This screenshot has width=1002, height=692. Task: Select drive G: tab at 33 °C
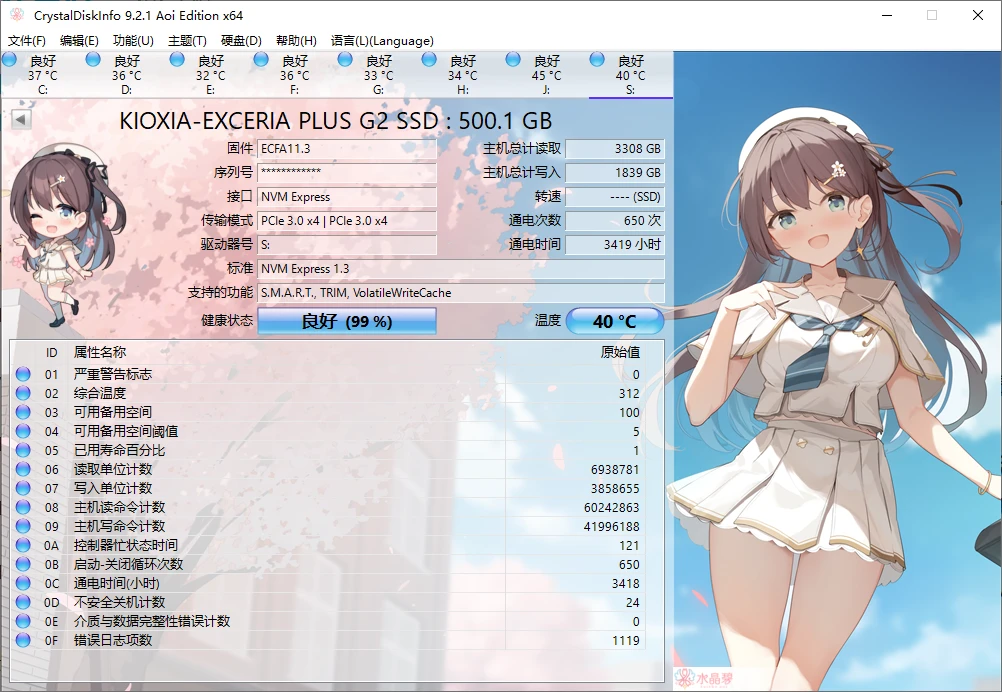378,75
